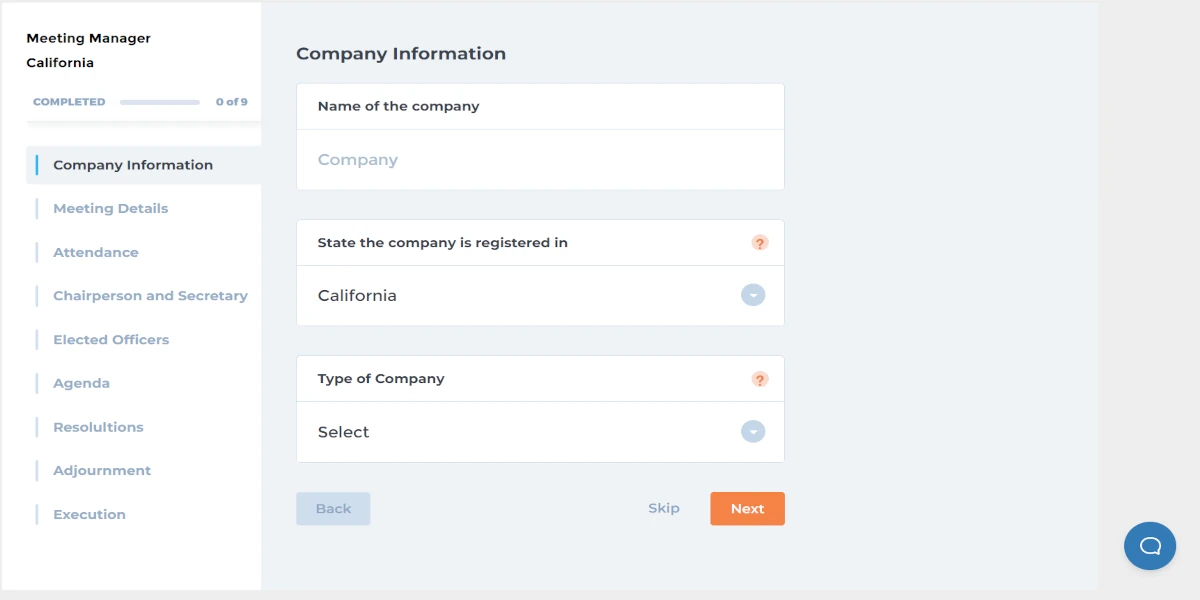This screenshot has width=1200, height=600.
Task: Click the help icon beside State registered
Action: point(760,243)
